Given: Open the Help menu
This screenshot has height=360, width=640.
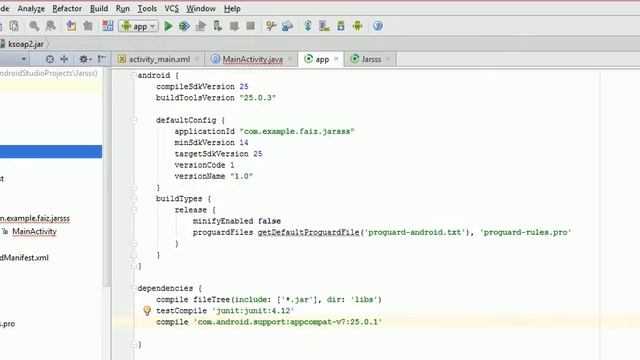Looking at the screenshot, I should [x=232, y=9].
